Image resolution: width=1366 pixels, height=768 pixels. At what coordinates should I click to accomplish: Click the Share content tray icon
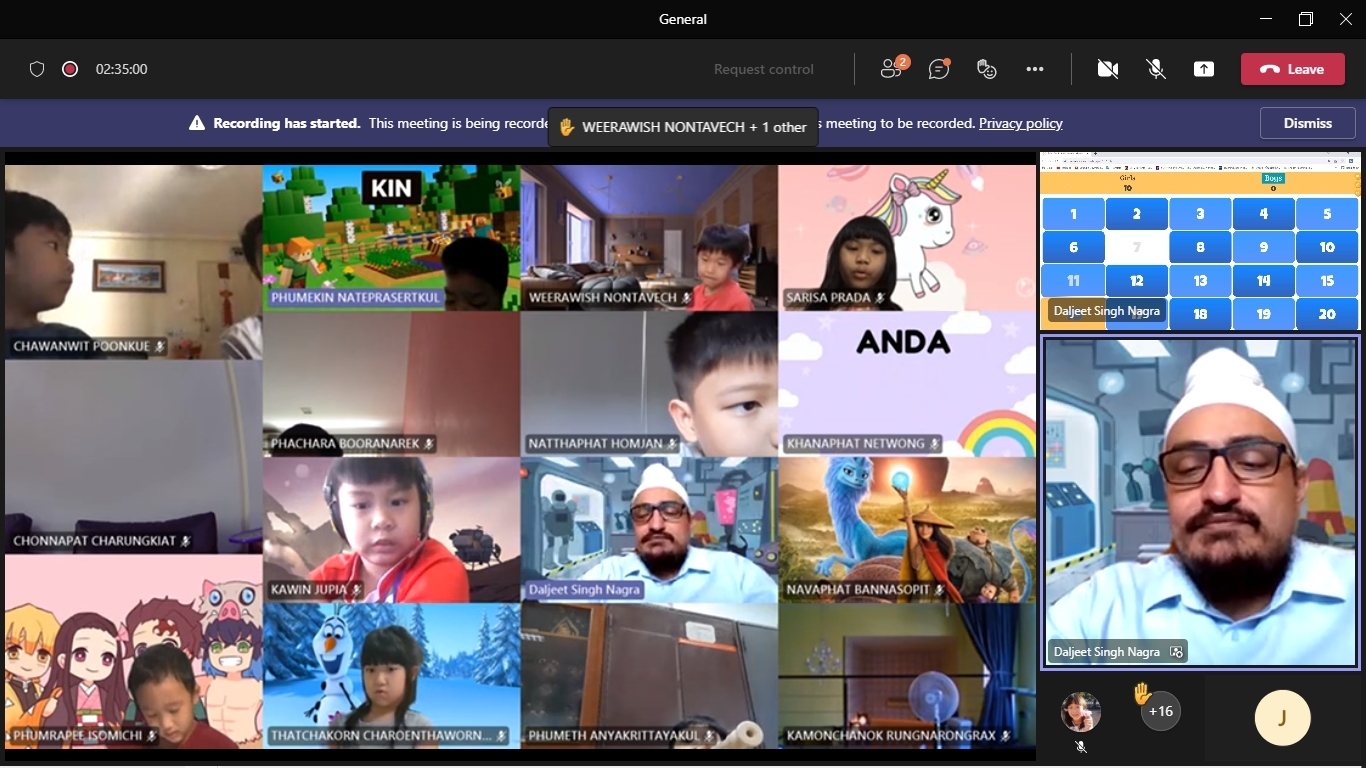pos(1204,69)
